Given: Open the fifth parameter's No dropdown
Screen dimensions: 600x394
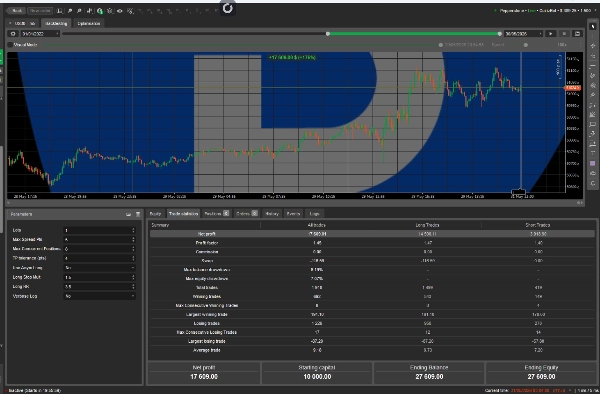Looking at the screenshot, I should (x=99, y=268).
